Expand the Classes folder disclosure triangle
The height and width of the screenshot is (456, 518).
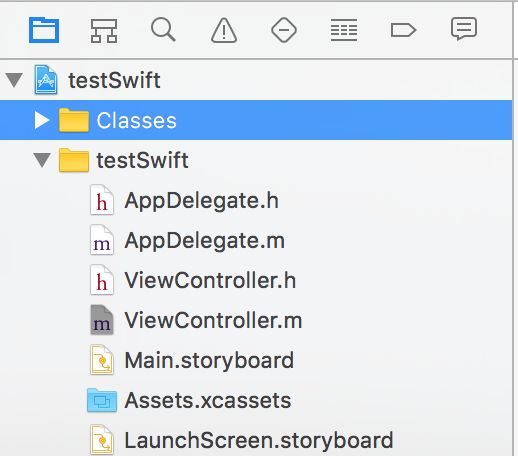coord(42,120)
